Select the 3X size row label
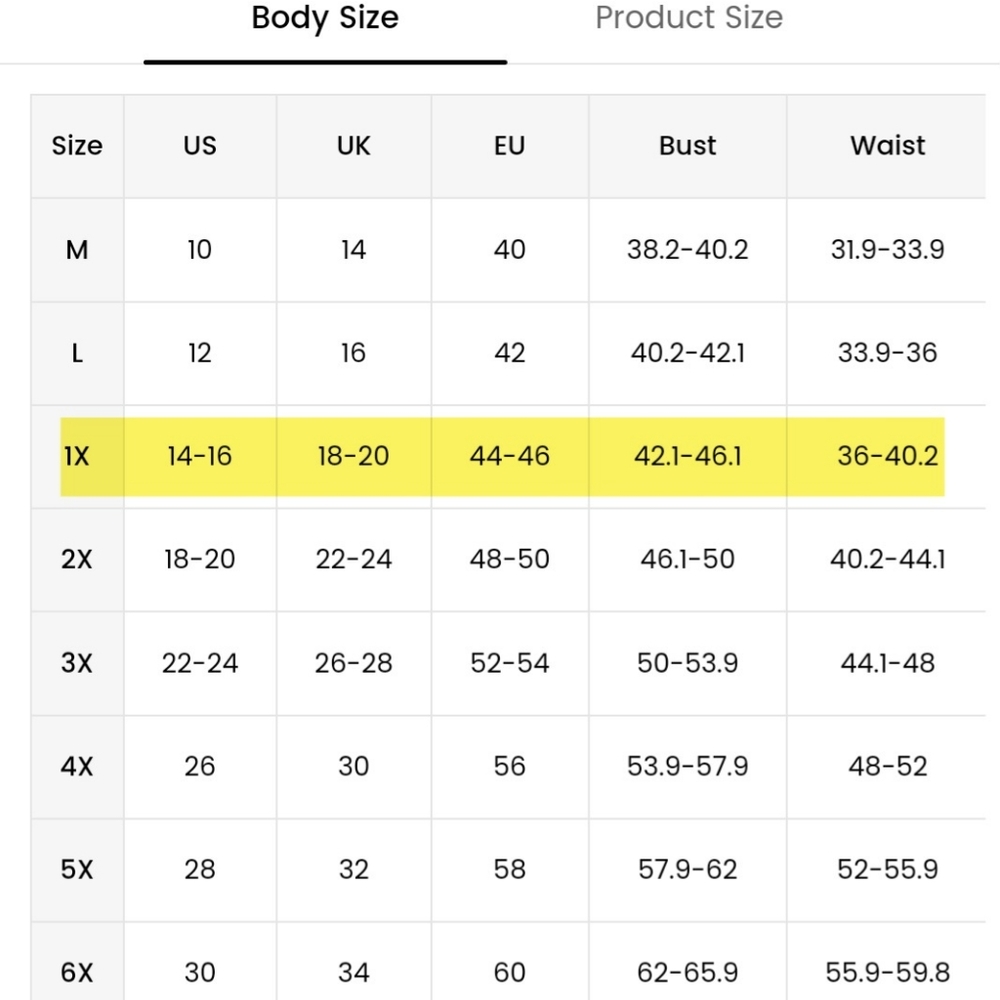 pos(77,663)
